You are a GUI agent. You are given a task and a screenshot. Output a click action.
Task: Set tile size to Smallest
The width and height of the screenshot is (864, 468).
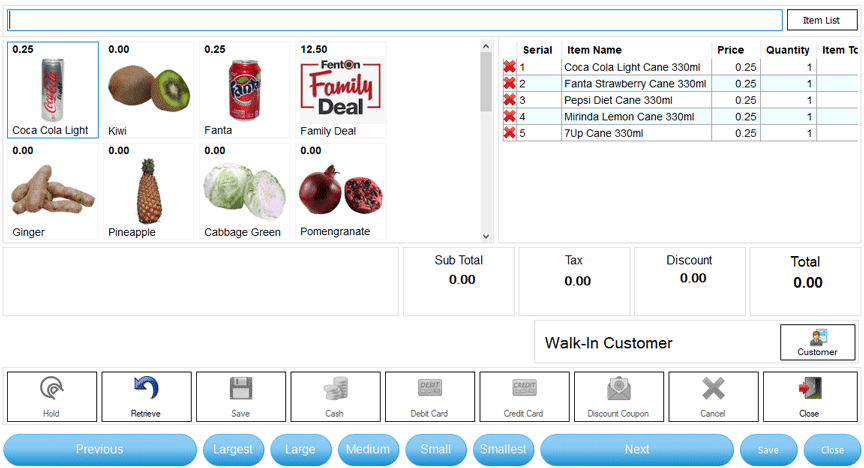pos(503,449)
